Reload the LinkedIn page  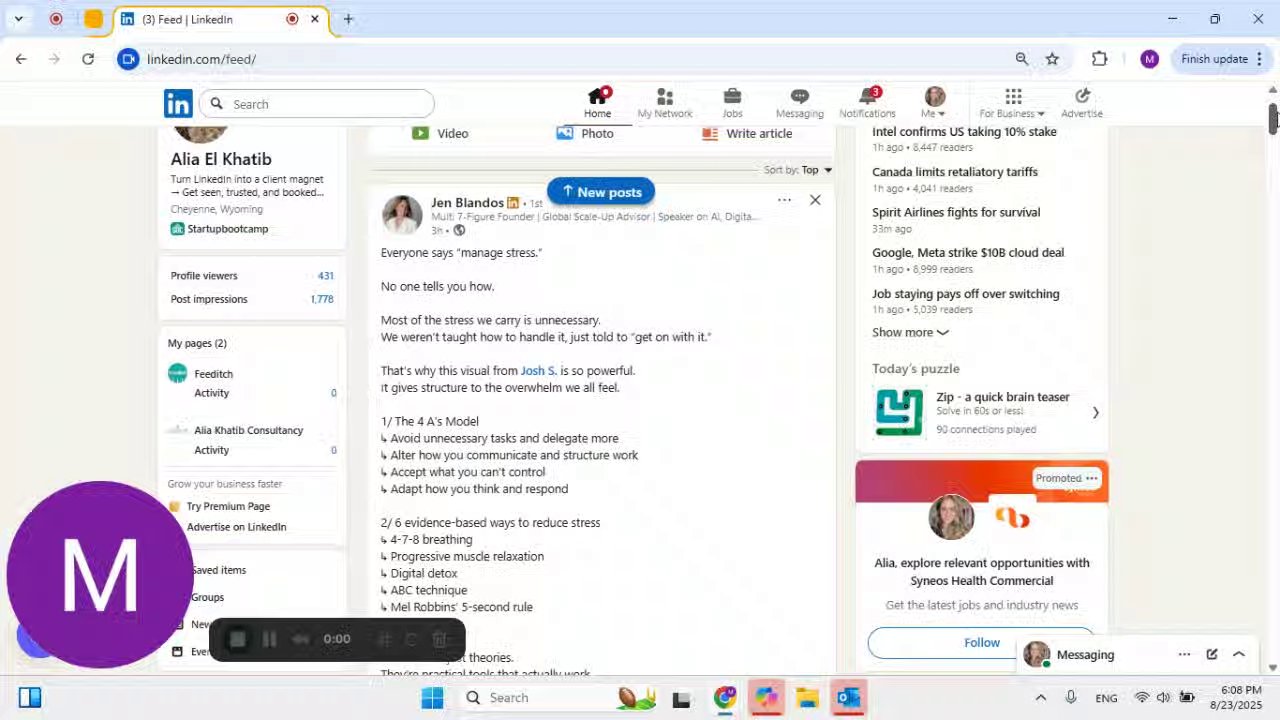click(88, 59)
